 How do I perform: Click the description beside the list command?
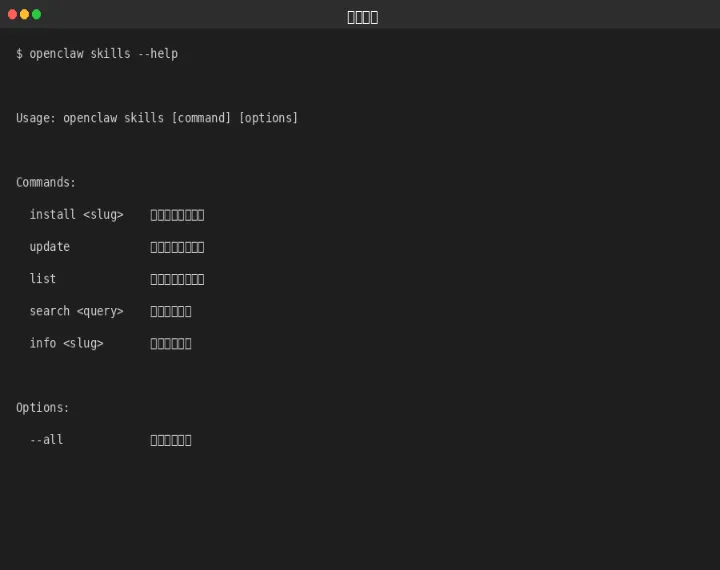point(177,279)
